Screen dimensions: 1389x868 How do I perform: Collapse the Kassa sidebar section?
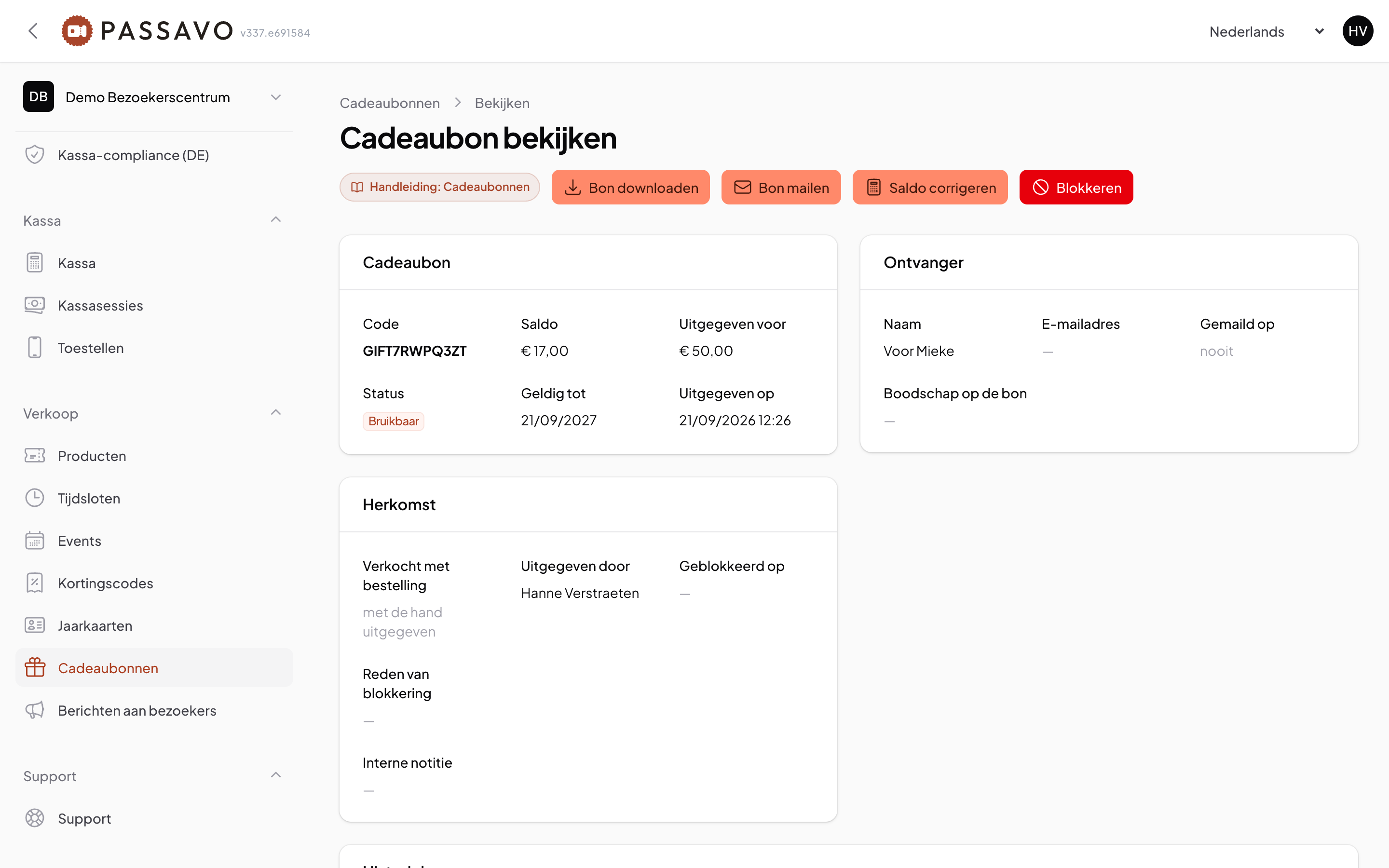(x=275, y=220)
